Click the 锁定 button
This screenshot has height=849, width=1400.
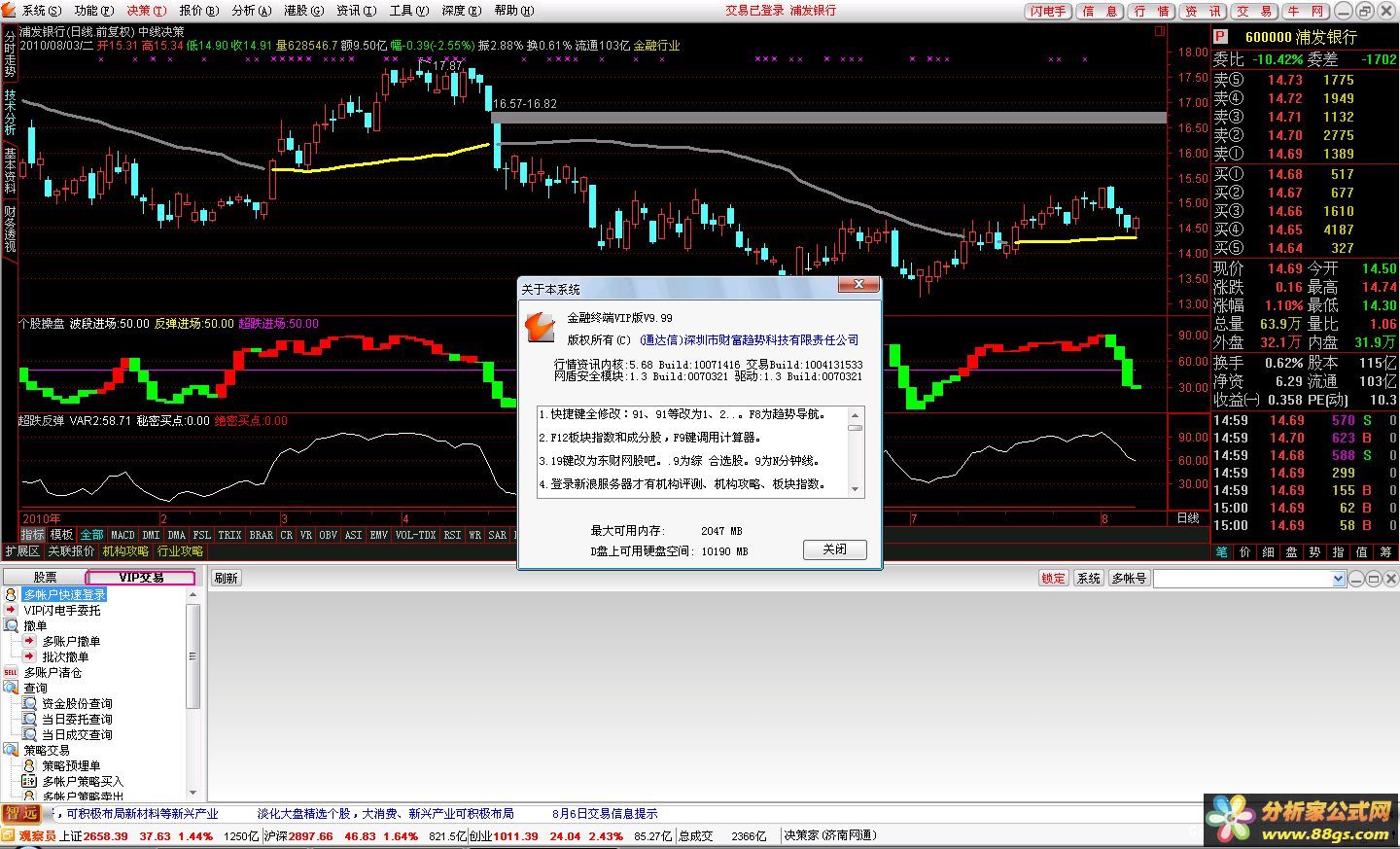point(1054,578)
